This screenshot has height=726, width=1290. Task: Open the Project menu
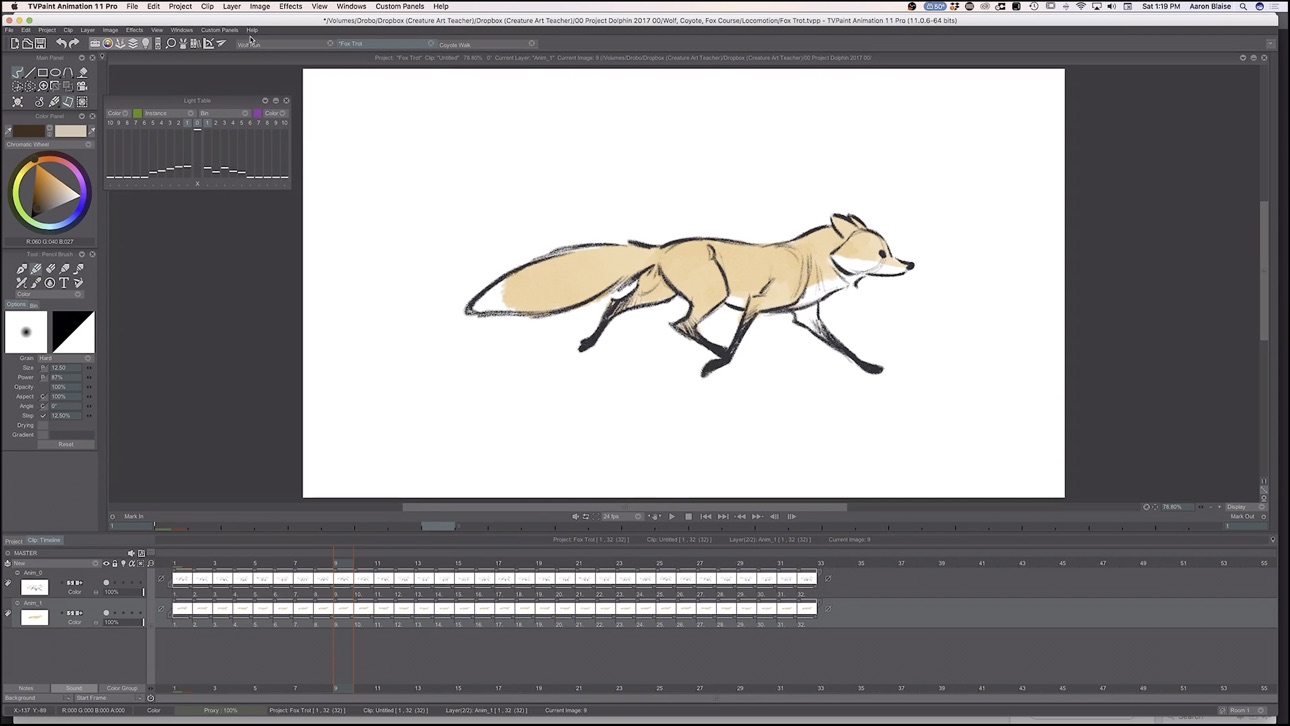(180, 6)
